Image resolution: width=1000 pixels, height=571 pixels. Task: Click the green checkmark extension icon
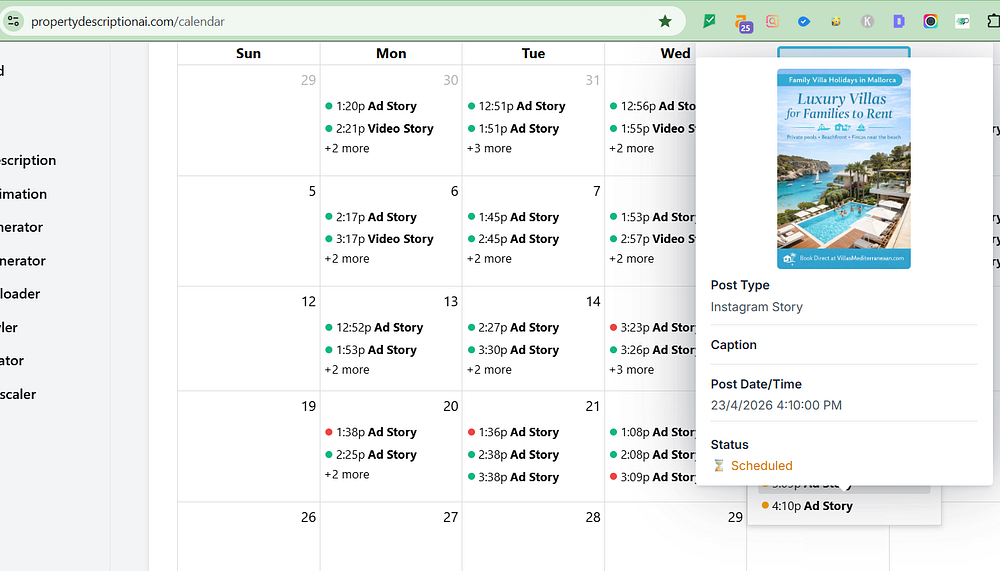coord(710,21)
